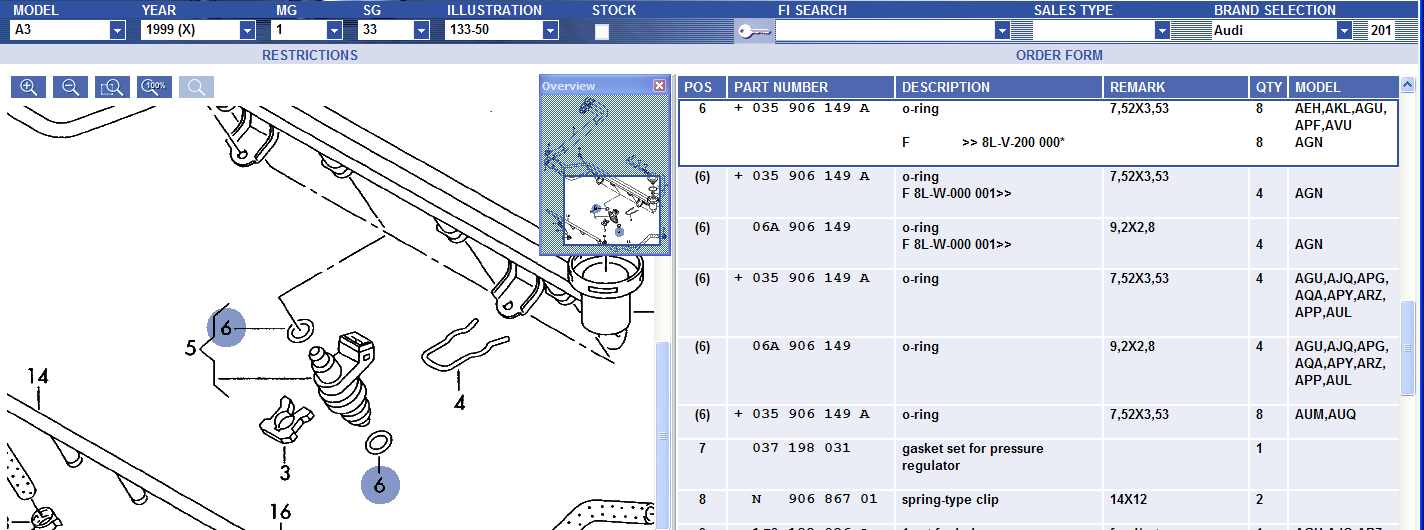1424x530 pixels.
Task: Expand the YEAR dropdown showing 1999 (X)
Action: coord(247,31)
